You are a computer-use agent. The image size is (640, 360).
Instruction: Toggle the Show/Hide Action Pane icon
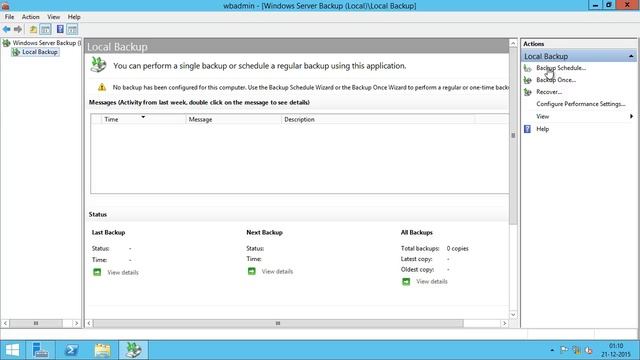(x=72, y=29)
